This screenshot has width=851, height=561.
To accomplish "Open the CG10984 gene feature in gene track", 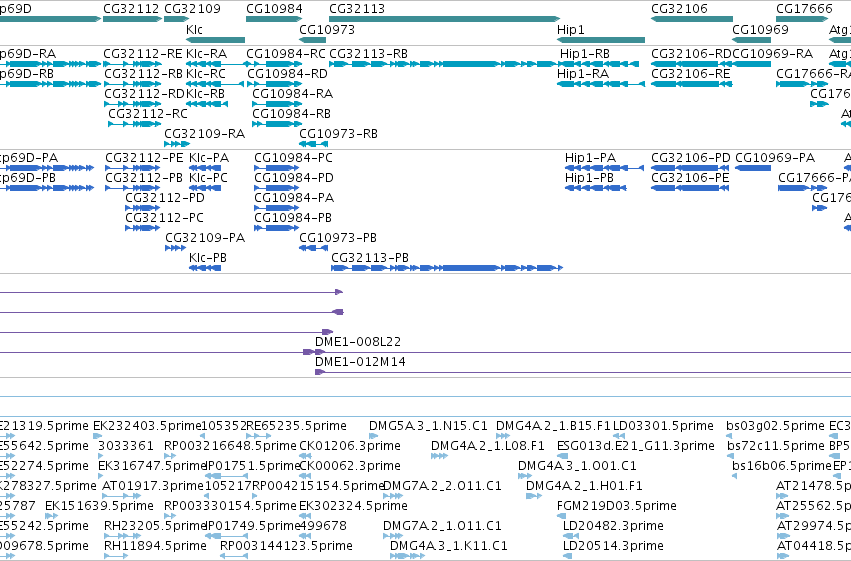I will pyautogui.click(x=274, y=19).
